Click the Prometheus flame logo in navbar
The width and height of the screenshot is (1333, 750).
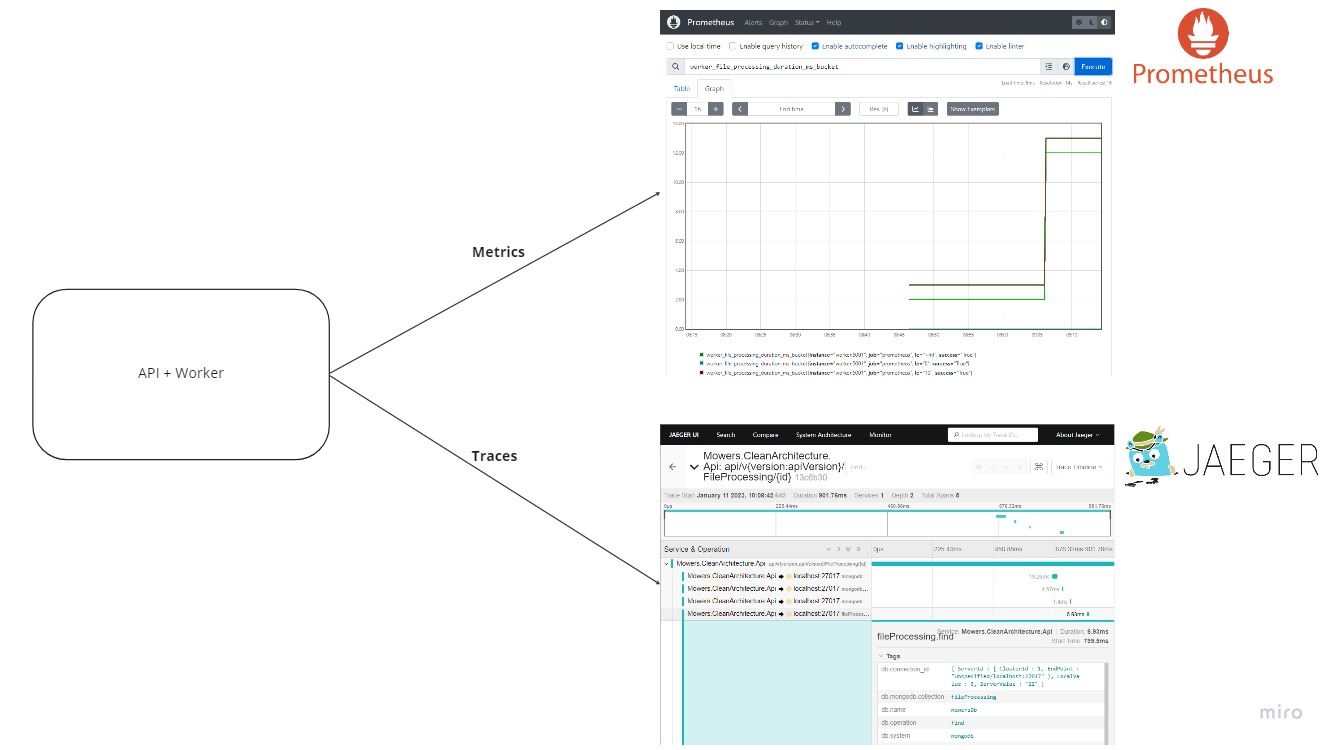click(x=674, y=22)
